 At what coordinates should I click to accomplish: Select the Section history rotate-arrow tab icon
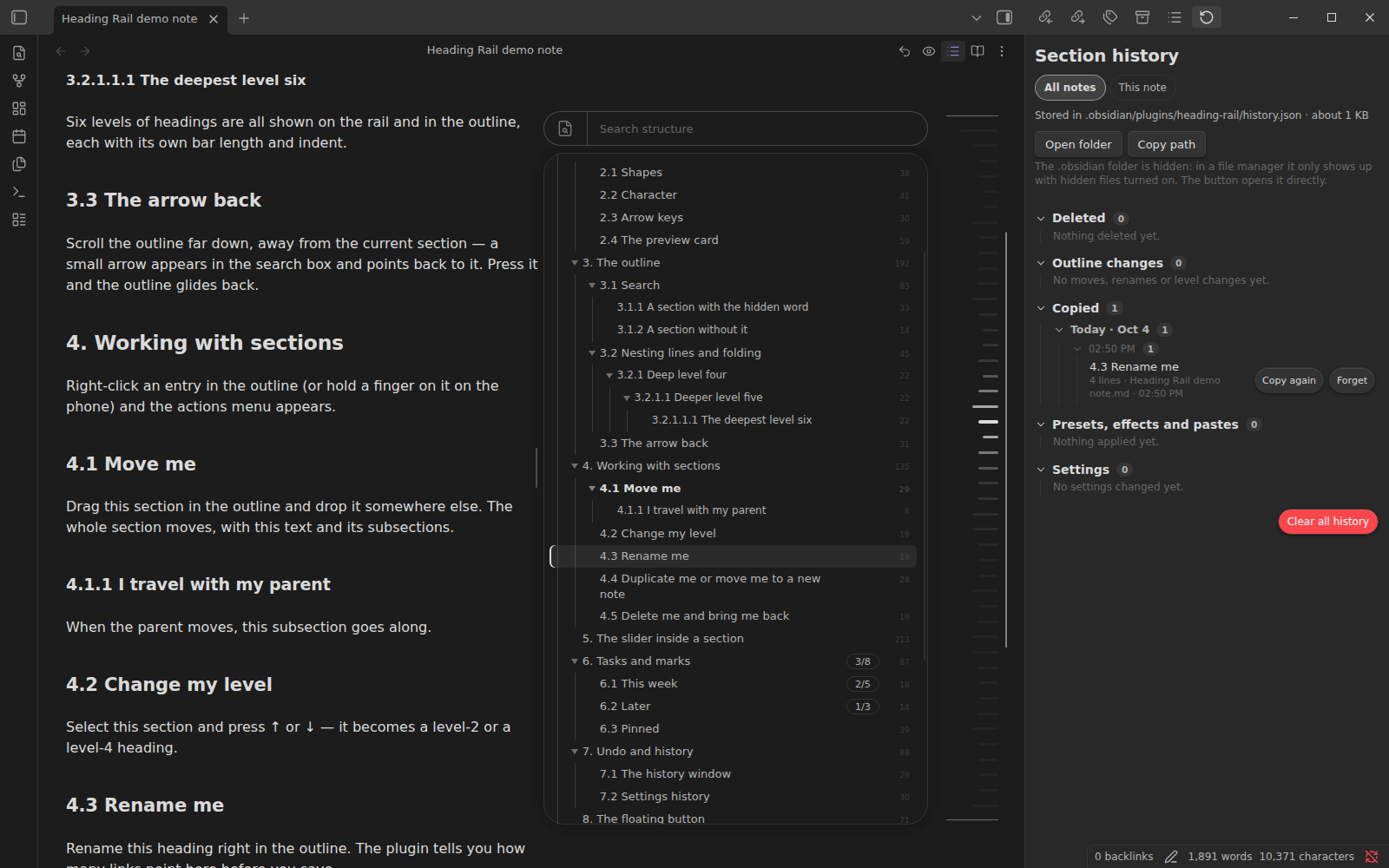(1207, 17)
